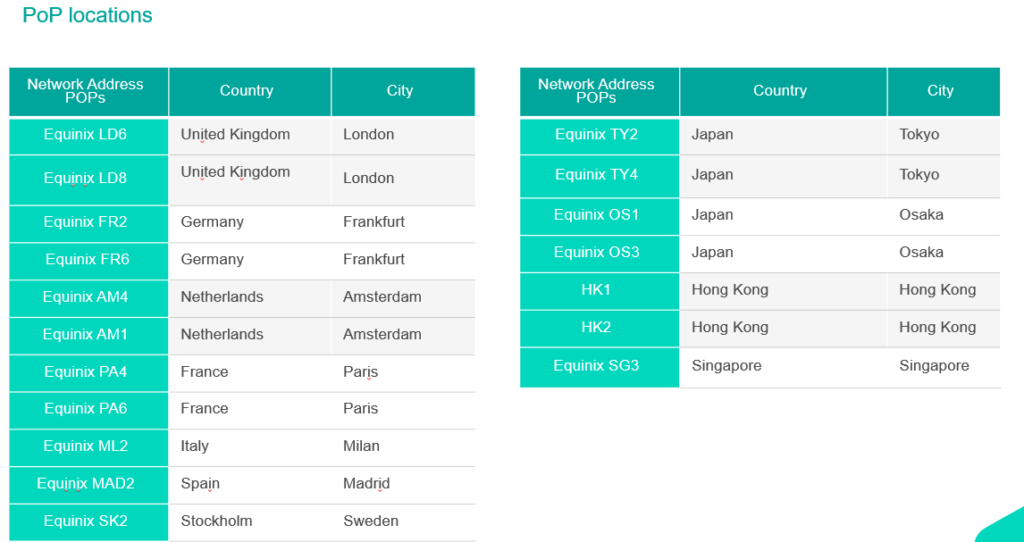Select the HK1 cell
This screenshot has height=542, width=1024.
(600, 291)
